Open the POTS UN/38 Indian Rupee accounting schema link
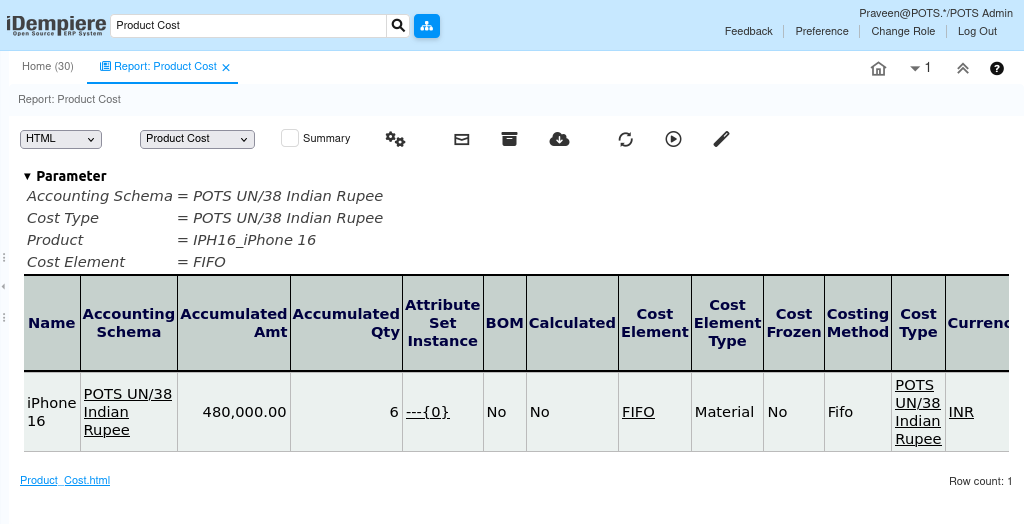Viewport: 1024px width, 524px height. pyautogui.click(x=128, y=412)
